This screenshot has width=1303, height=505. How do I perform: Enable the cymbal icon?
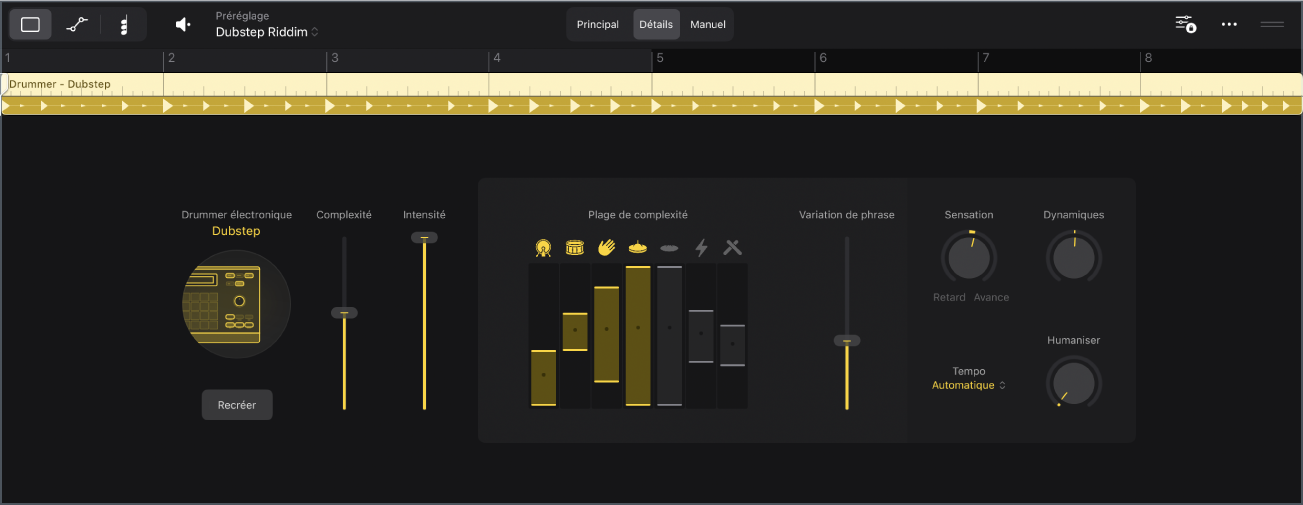point(669,247)
